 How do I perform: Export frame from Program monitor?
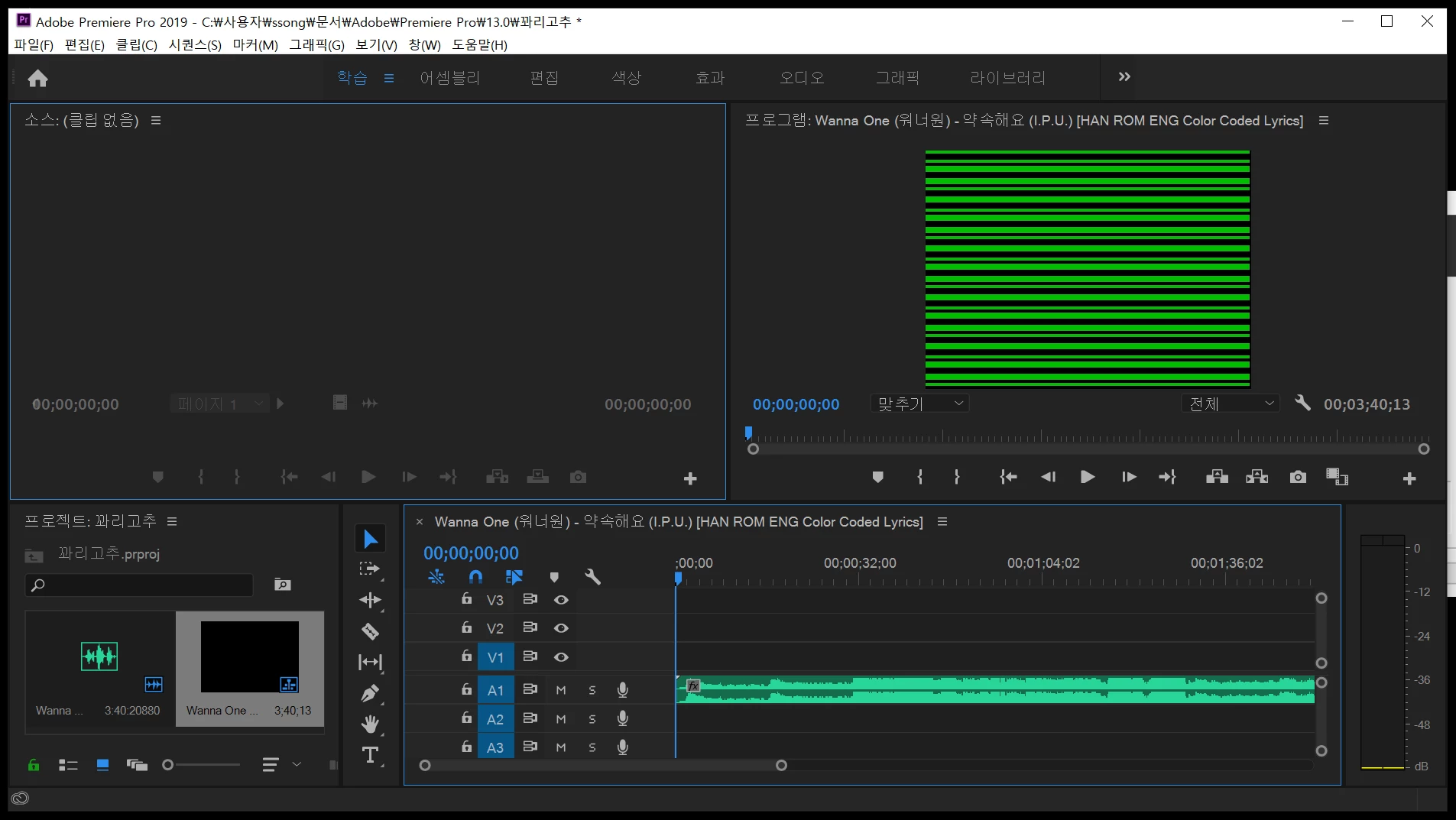click(x=1298, y=478)
